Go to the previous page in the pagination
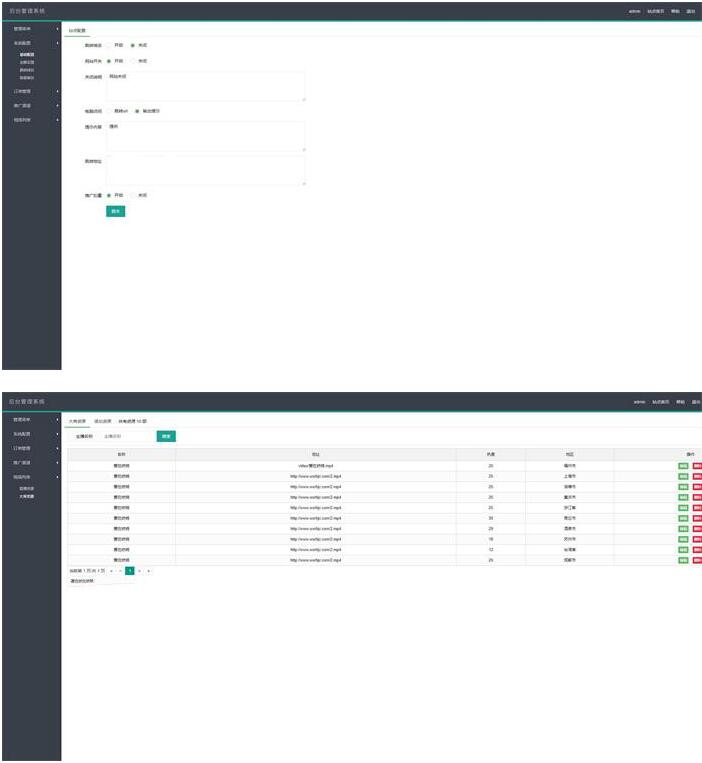This screenshot has height=763, width=702. click(x=121, y=571)
